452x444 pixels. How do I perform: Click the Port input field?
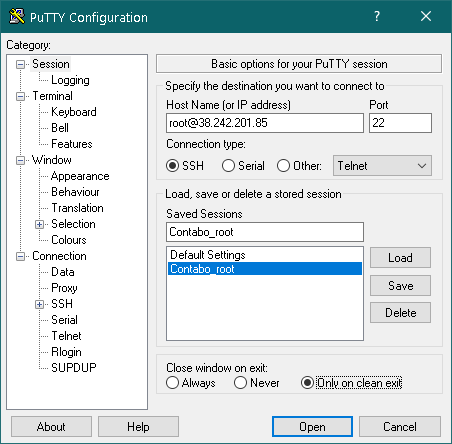(400, 123)
